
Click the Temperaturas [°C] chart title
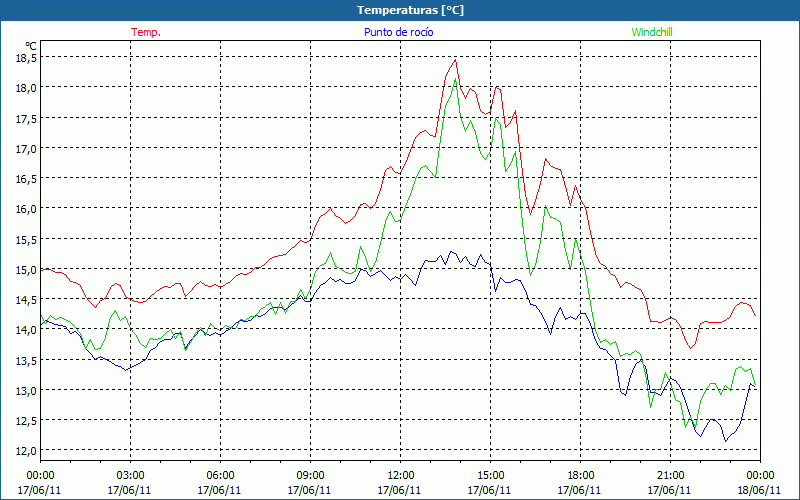(x=410, y=10)
